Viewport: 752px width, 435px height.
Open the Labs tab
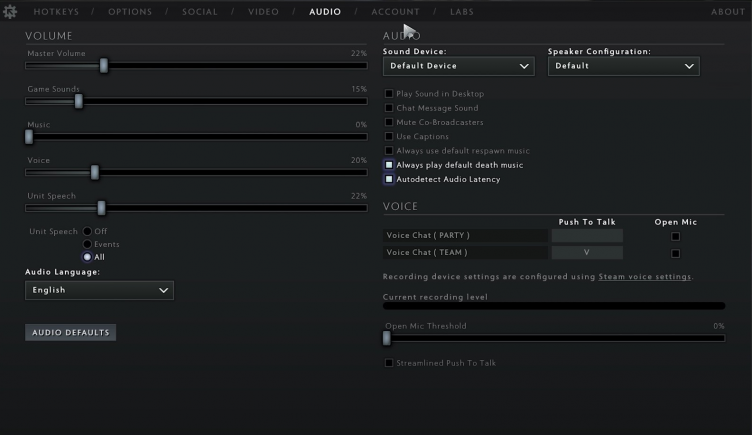(x=462, y=12)
